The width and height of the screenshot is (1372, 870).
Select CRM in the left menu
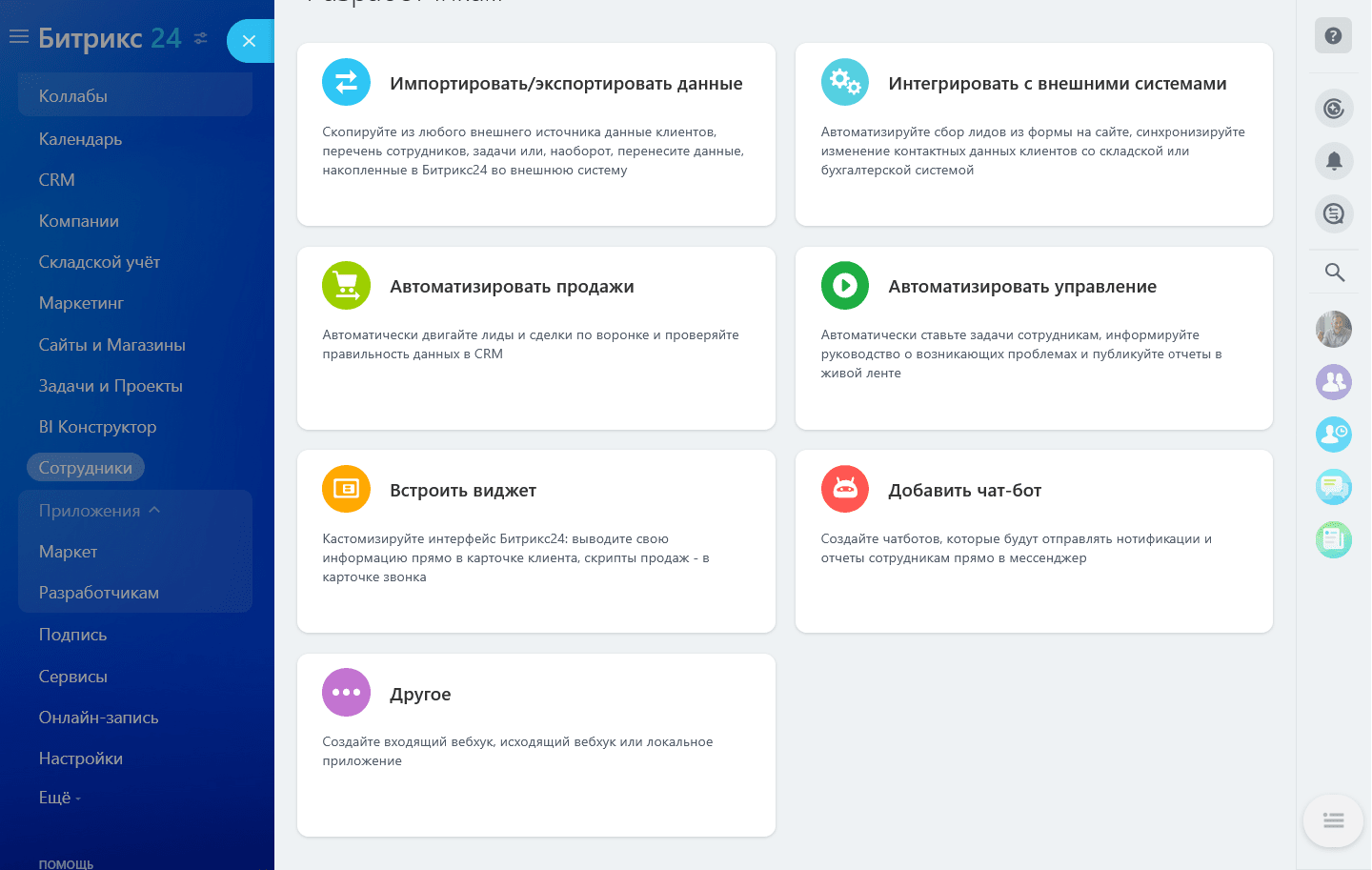(56, 179)
